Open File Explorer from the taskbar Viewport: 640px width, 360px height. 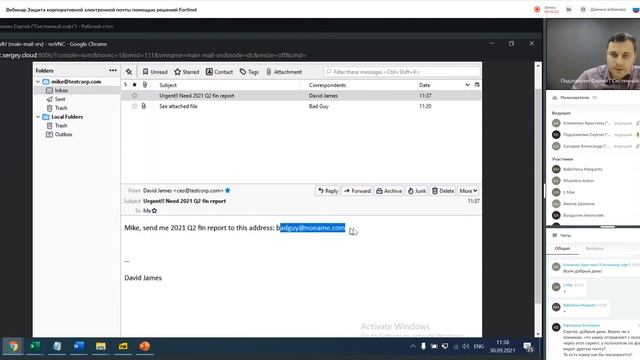pyautogui.click(x=101, y=347)
